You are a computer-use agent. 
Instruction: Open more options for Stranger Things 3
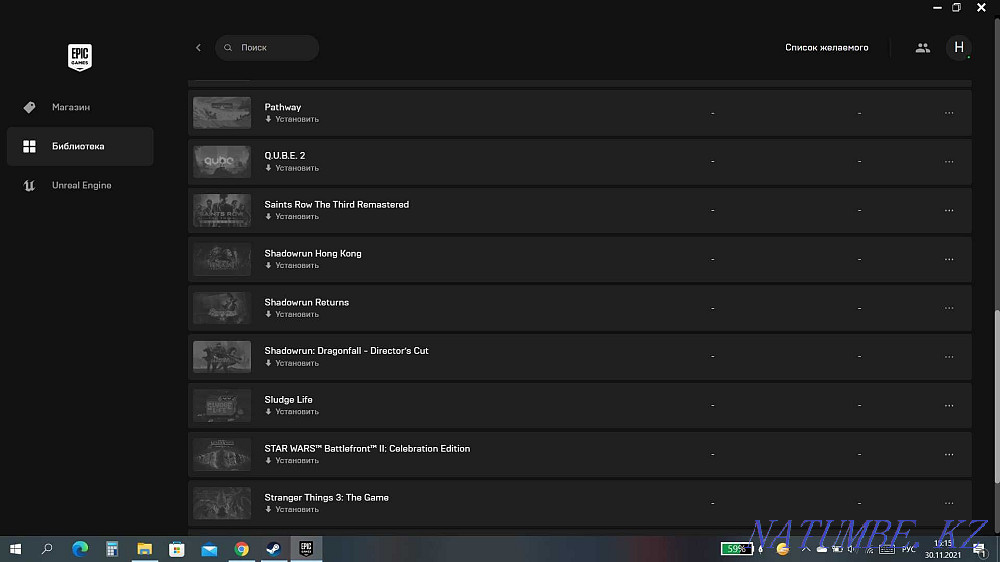(949, 503)
